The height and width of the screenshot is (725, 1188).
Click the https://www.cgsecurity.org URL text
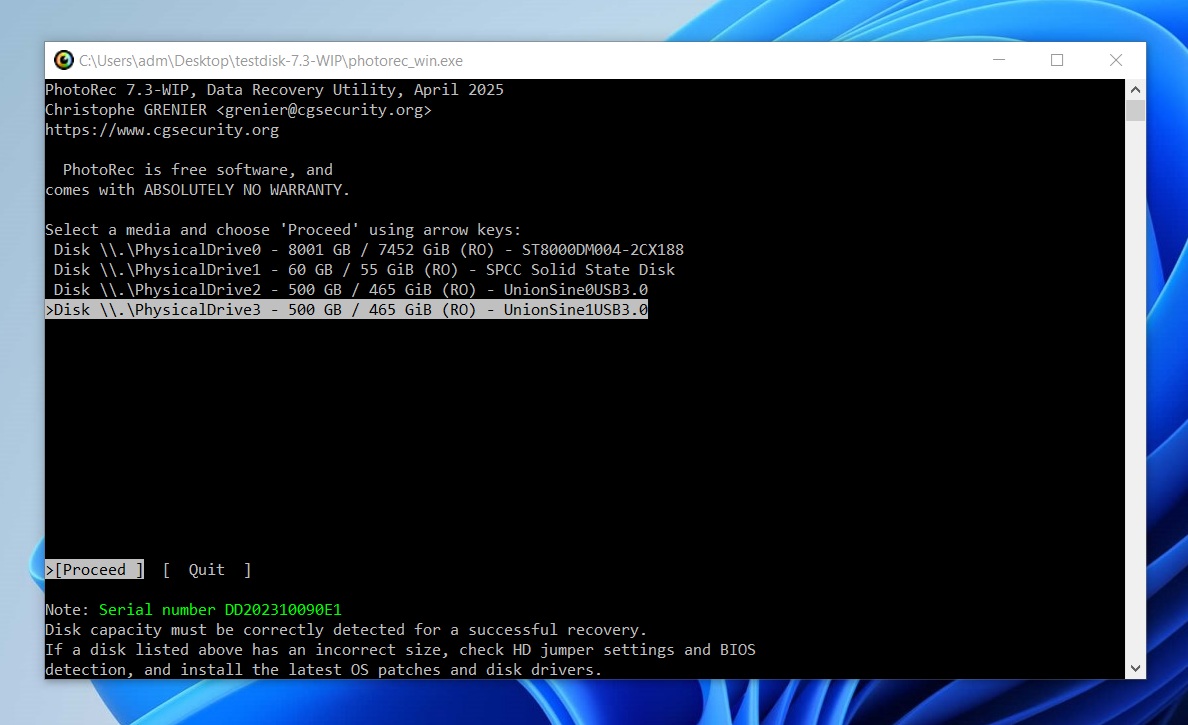[162, 130]
